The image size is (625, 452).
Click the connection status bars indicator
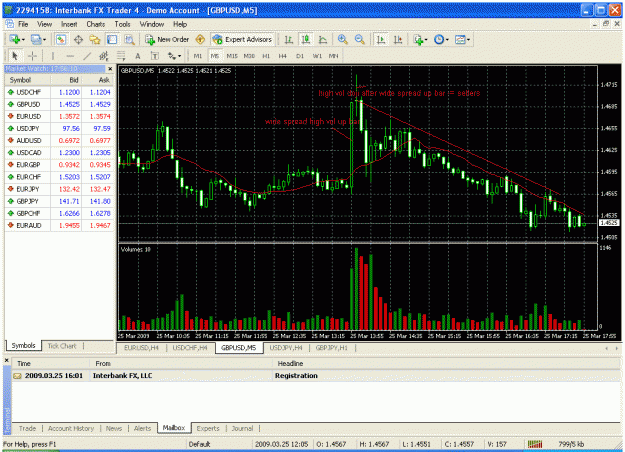click(x=535, y=444)
